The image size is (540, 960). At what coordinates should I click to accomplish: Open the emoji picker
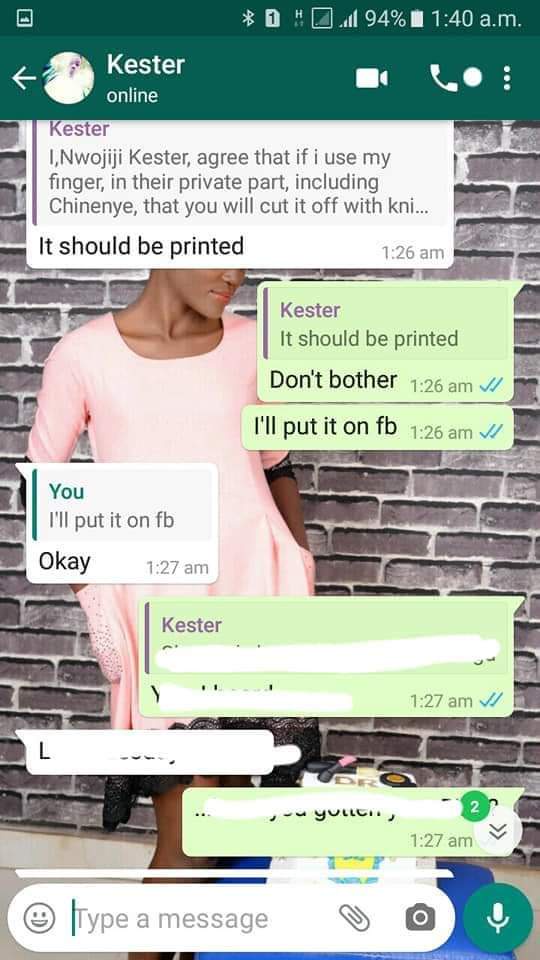pos(39,918)
